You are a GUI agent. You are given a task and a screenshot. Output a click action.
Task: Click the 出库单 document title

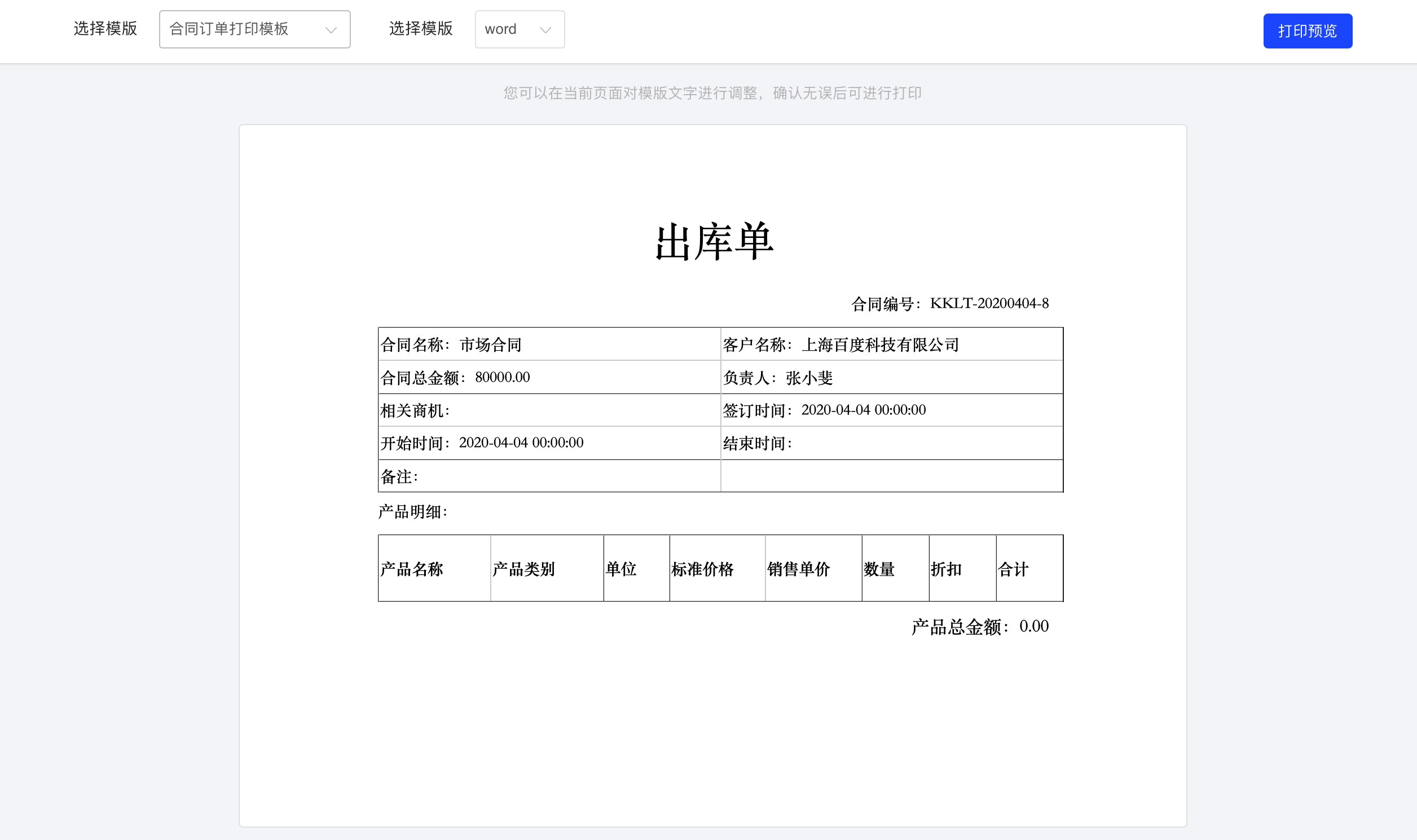(714, 242)
